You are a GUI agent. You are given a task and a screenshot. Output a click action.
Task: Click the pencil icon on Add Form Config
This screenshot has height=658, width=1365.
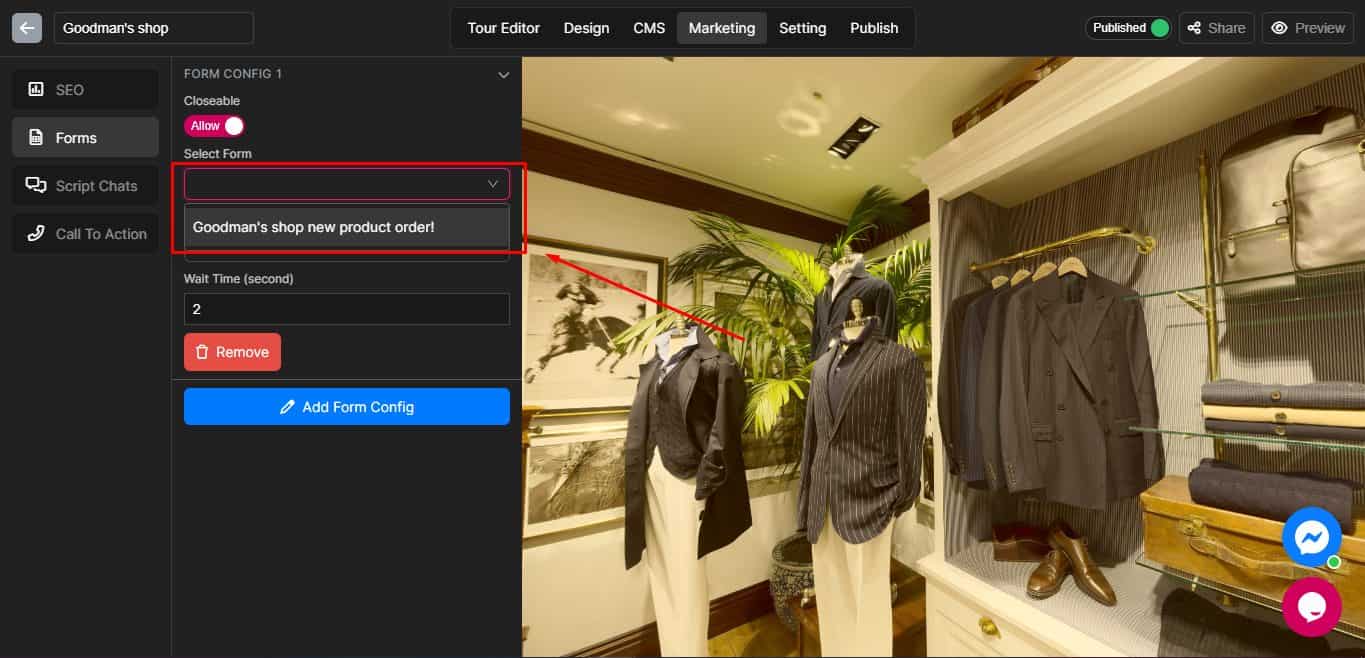click(x=287, y=407)
